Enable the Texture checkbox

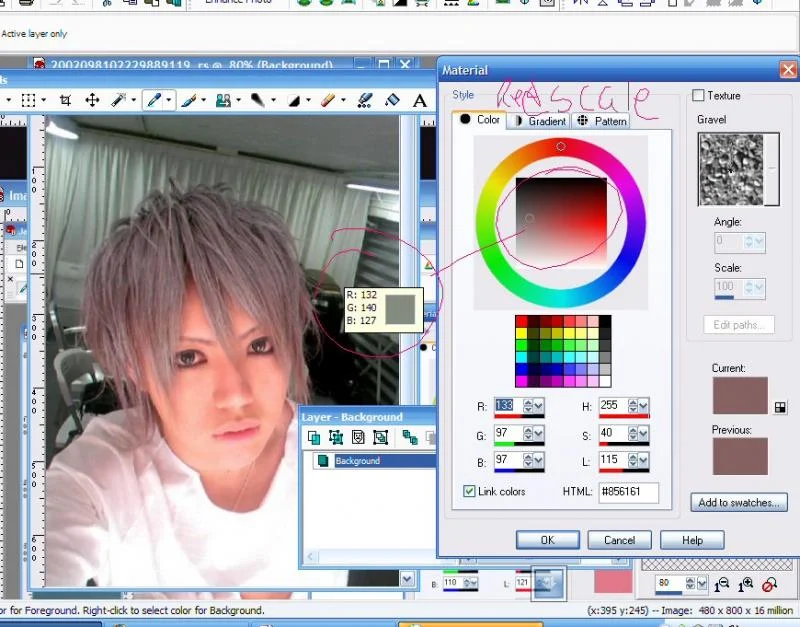point(698,95)
